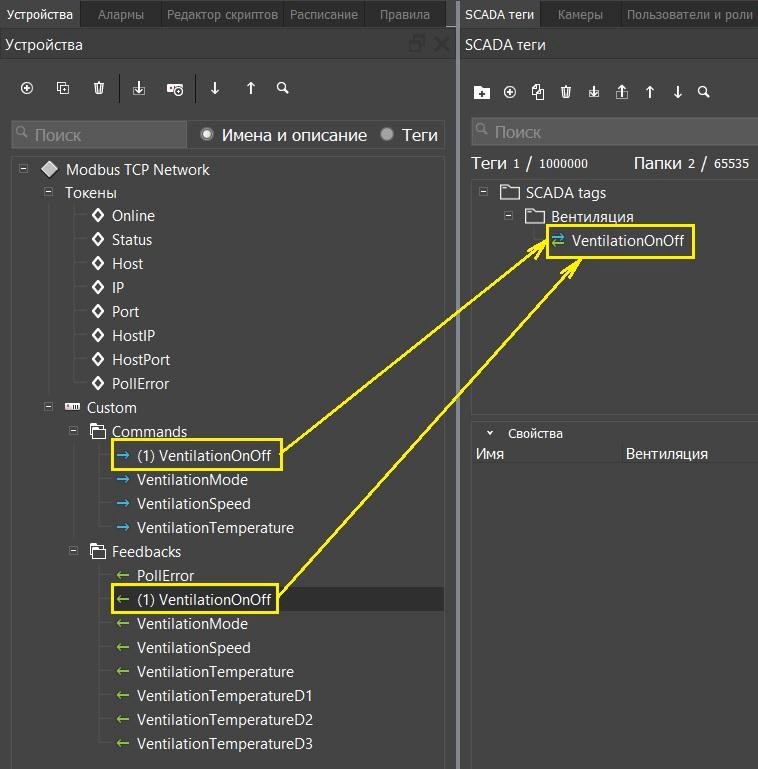Click the add tag plus icon in SCADA toolbar
Image resolution: width=758 pixels, height=769 pixels.
pyautogui.click(x=510, y=92)
